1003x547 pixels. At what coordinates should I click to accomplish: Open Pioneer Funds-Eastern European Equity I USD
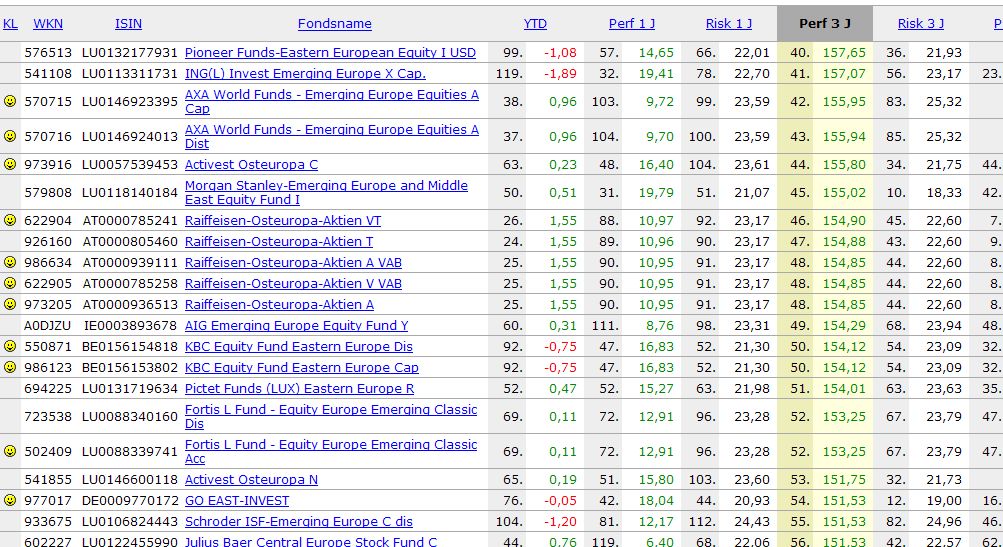(330, 52)
